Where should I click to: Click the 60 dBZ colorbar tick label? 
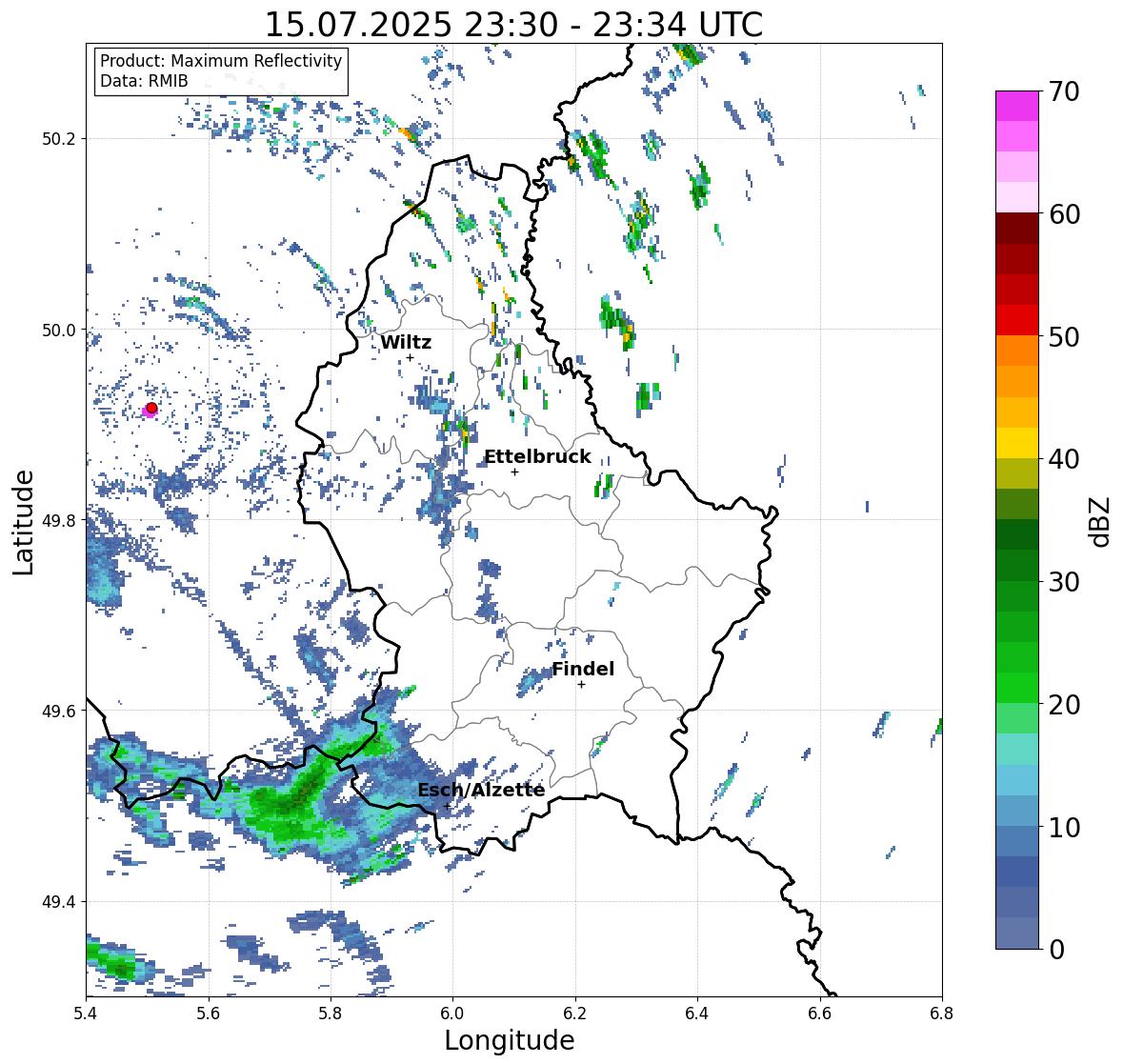point(1064,214)
